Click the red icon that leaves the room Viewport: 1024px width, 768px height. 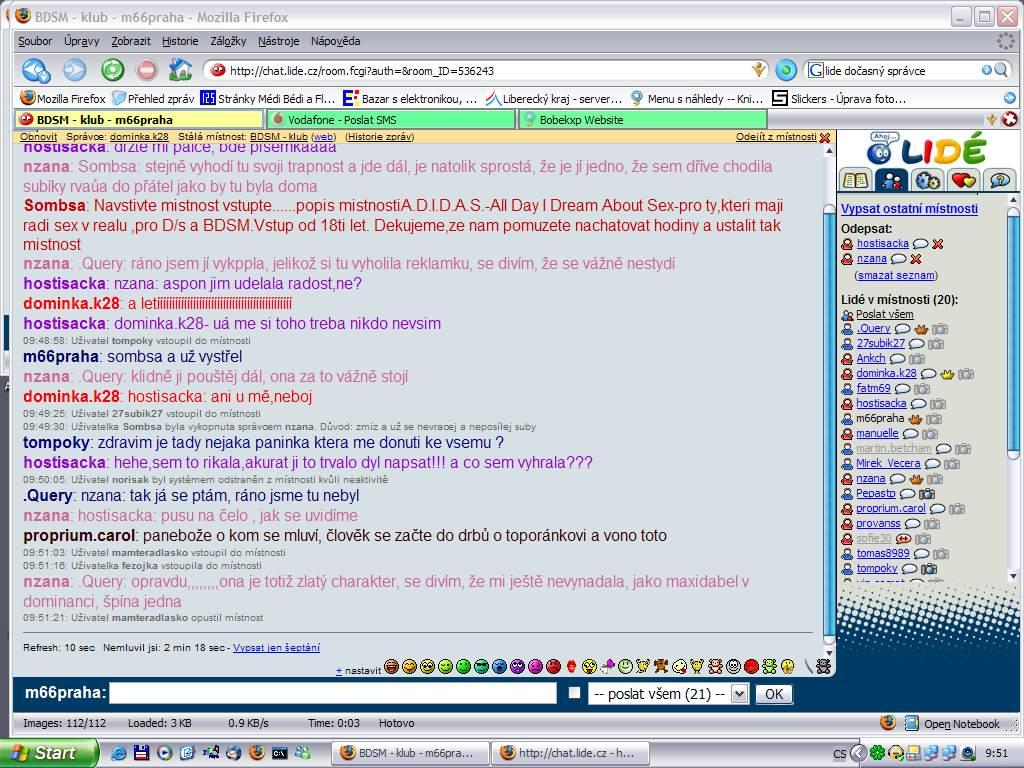825,138
